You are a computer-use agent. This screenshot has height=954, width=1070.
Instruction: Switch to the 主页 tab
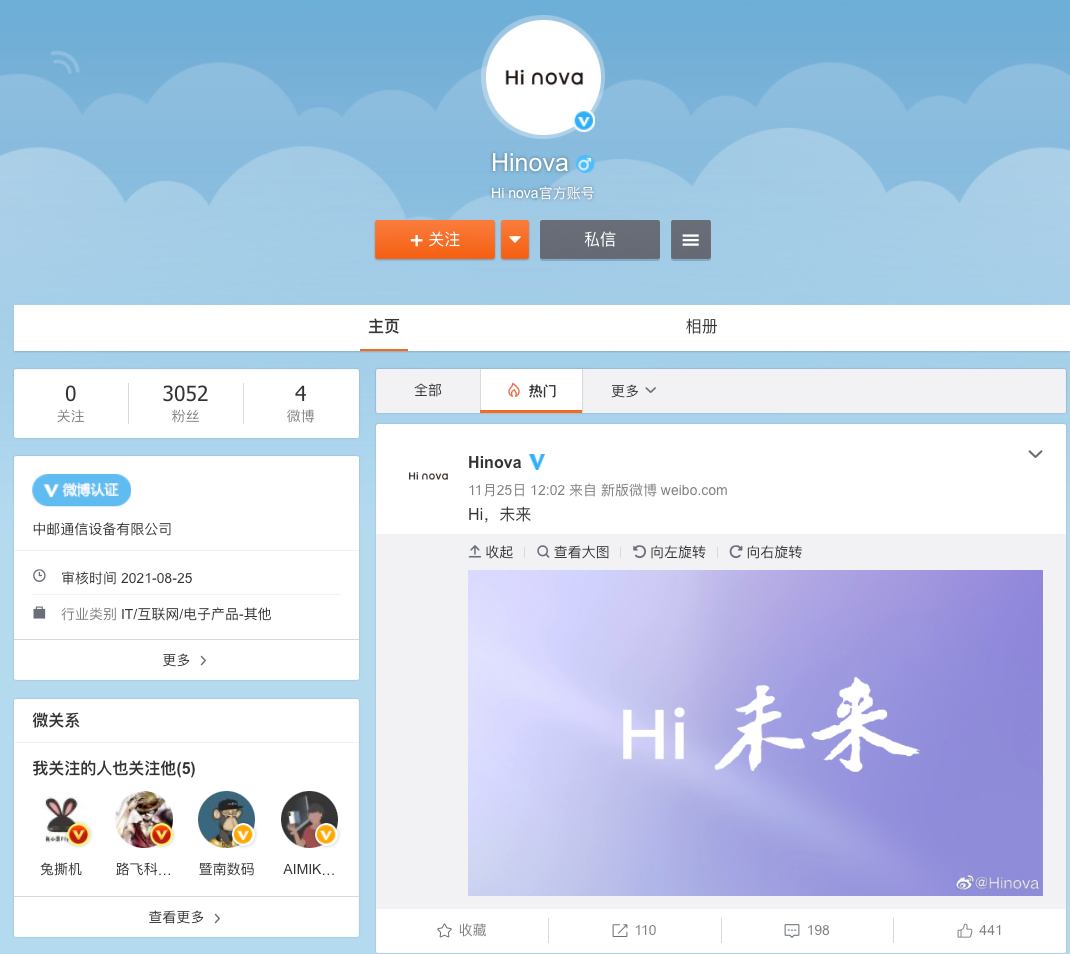(384, 327)
